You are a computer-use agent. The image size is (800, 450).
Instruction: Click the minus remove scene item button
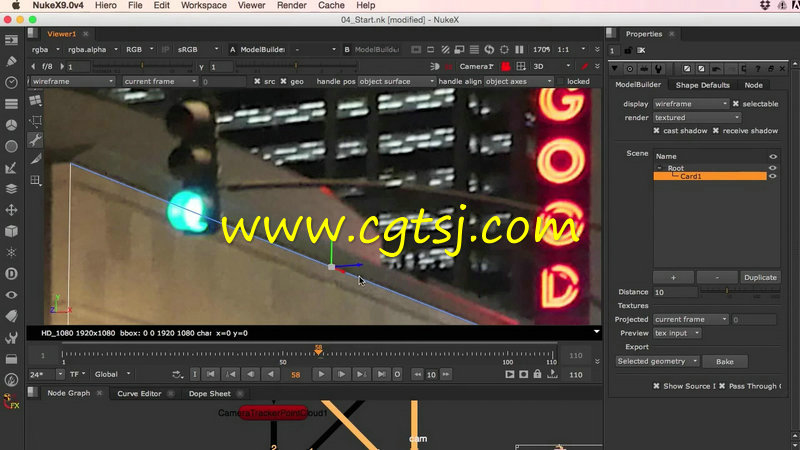tap(717, 277)
